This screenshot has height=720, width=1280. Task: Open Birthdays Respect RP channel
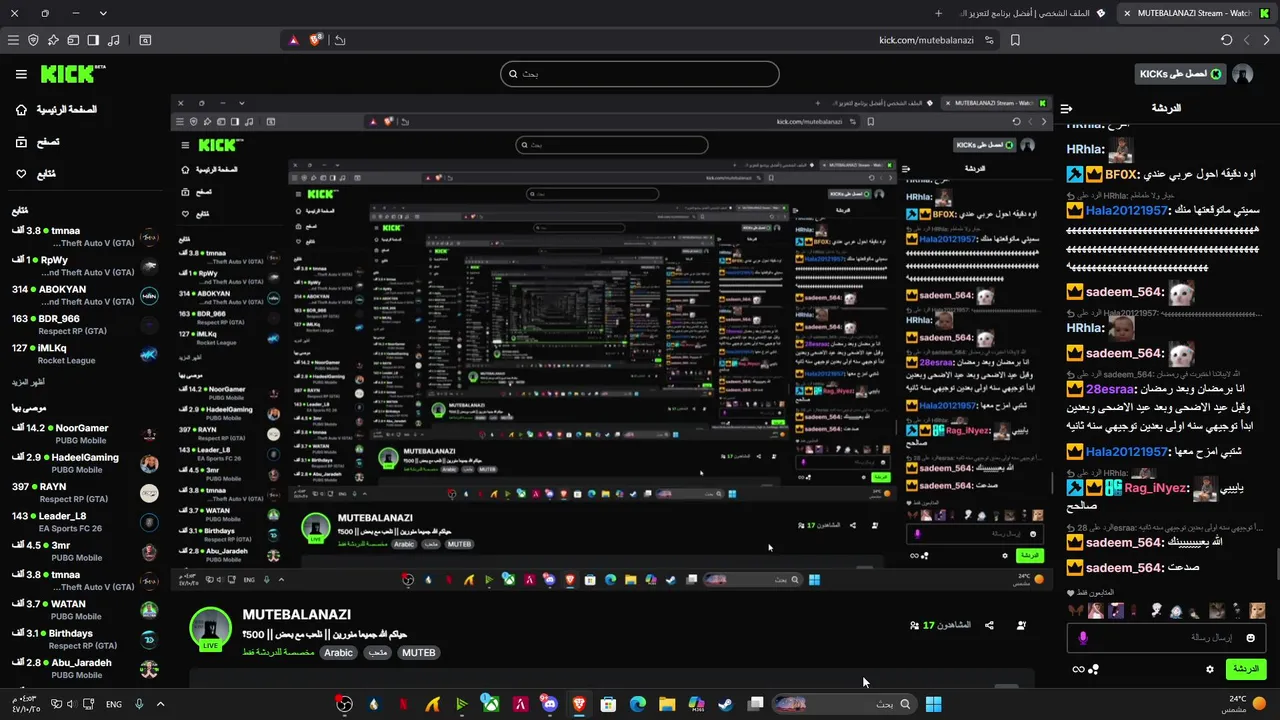pos(85,639)
